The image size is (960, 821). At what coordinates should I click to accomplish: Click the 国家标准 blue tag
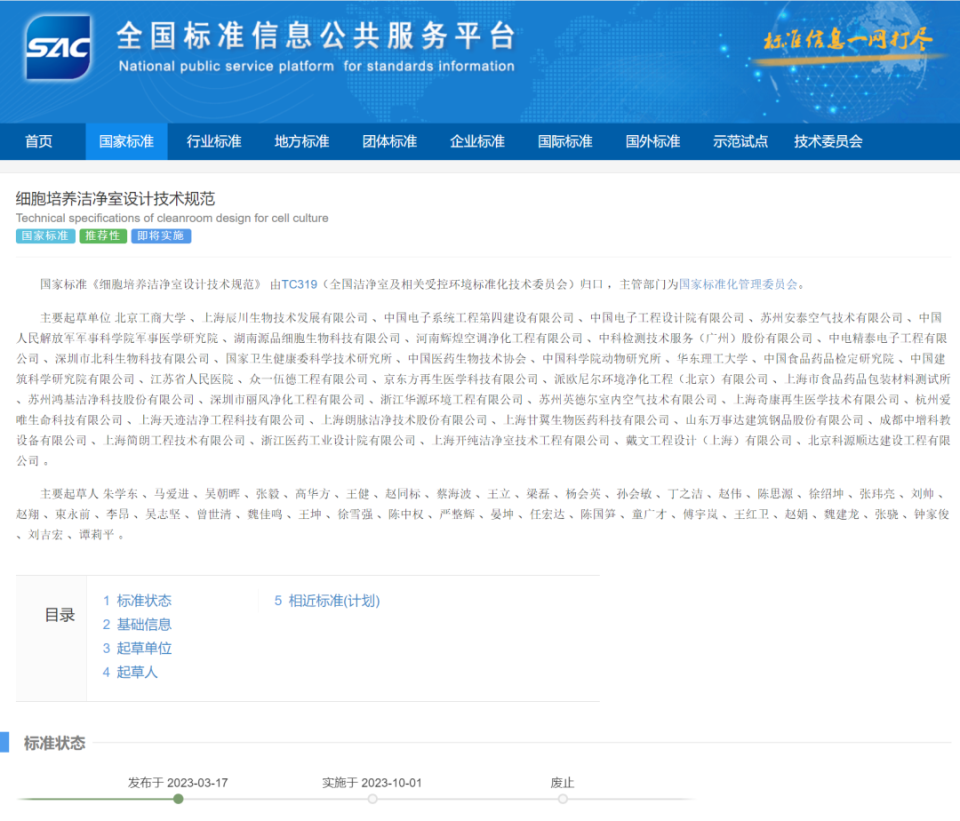click(45, 236)
